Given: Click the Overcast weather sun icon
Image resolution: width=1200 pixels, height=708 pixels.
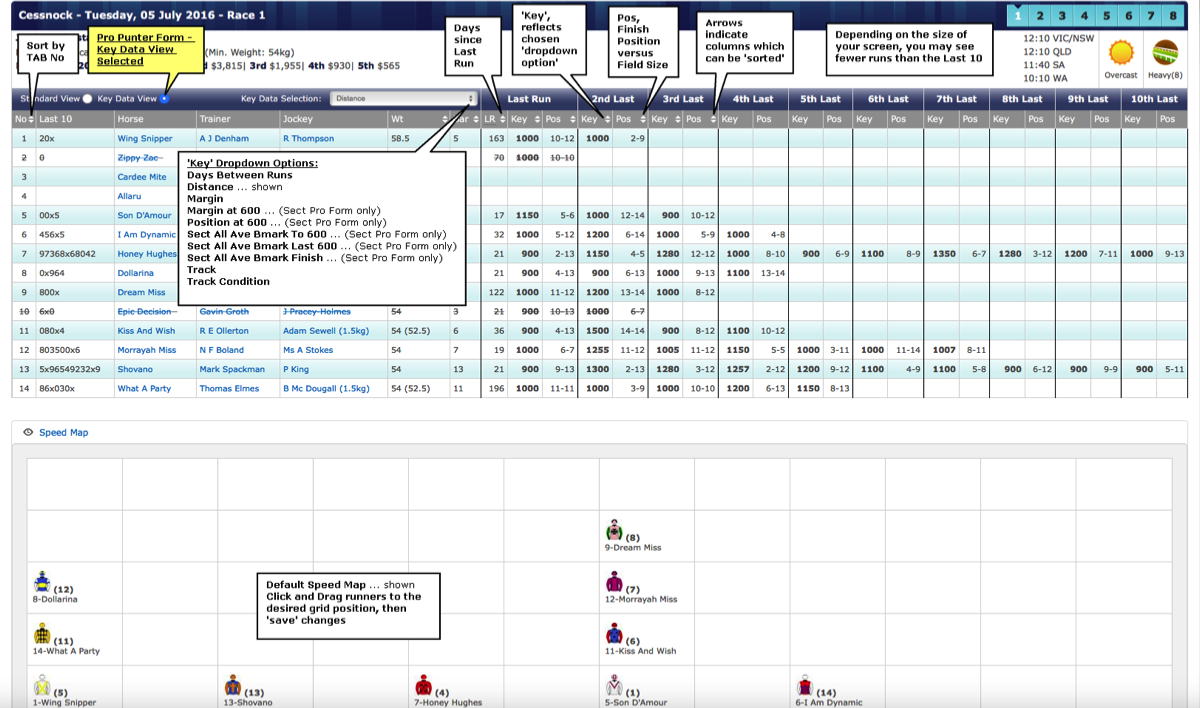Looking at the screenshot, I should pos(1121,53).
